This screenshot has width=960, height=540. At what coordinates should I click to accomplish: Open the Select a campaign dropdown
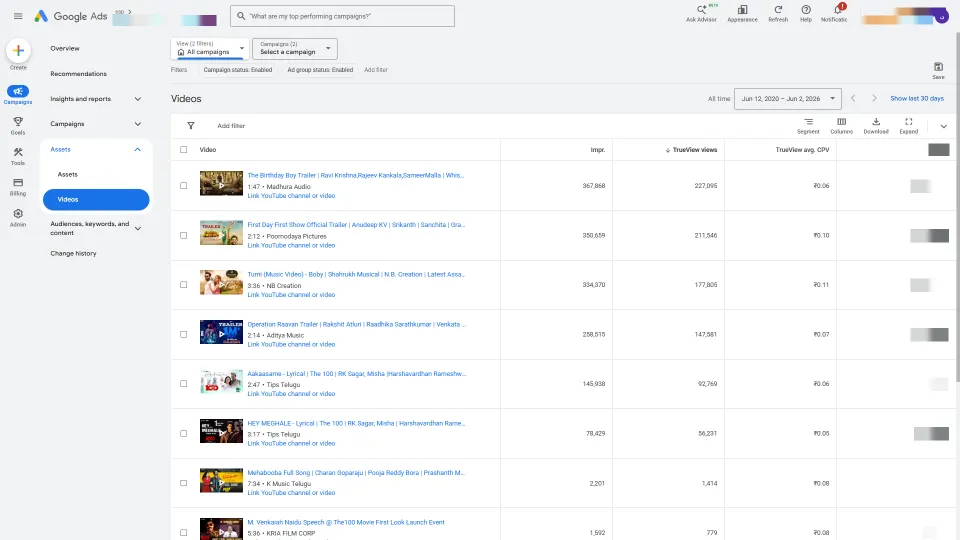[294, 48]
